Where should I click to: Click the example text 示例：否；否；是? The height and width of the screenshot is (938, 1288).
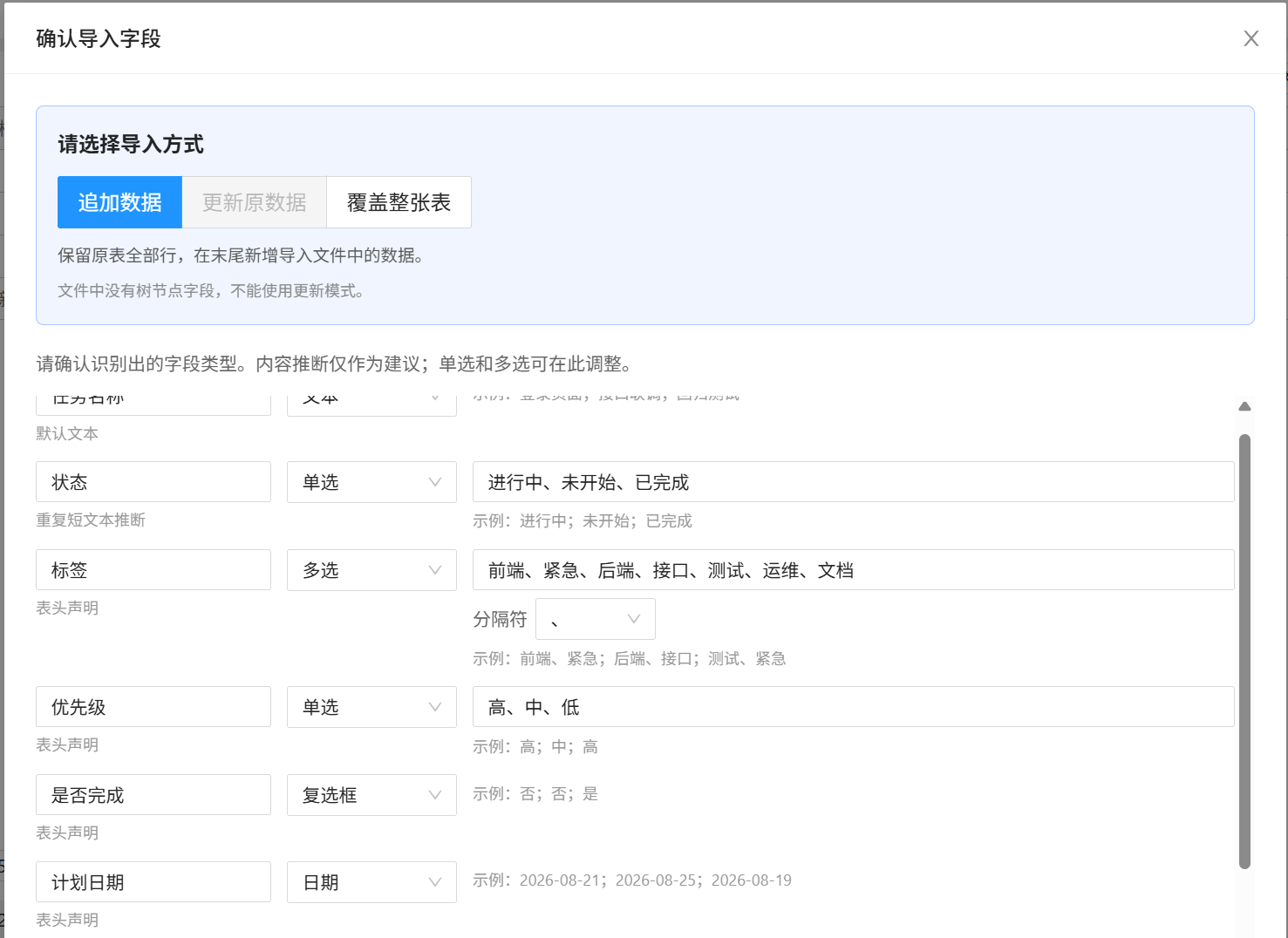(535, 793)
